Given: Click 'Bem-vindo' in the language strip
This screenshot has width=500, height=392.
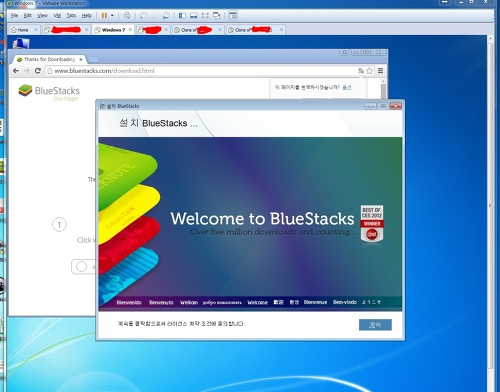Looking at the screenshot, I should click(x=345, y=302).
